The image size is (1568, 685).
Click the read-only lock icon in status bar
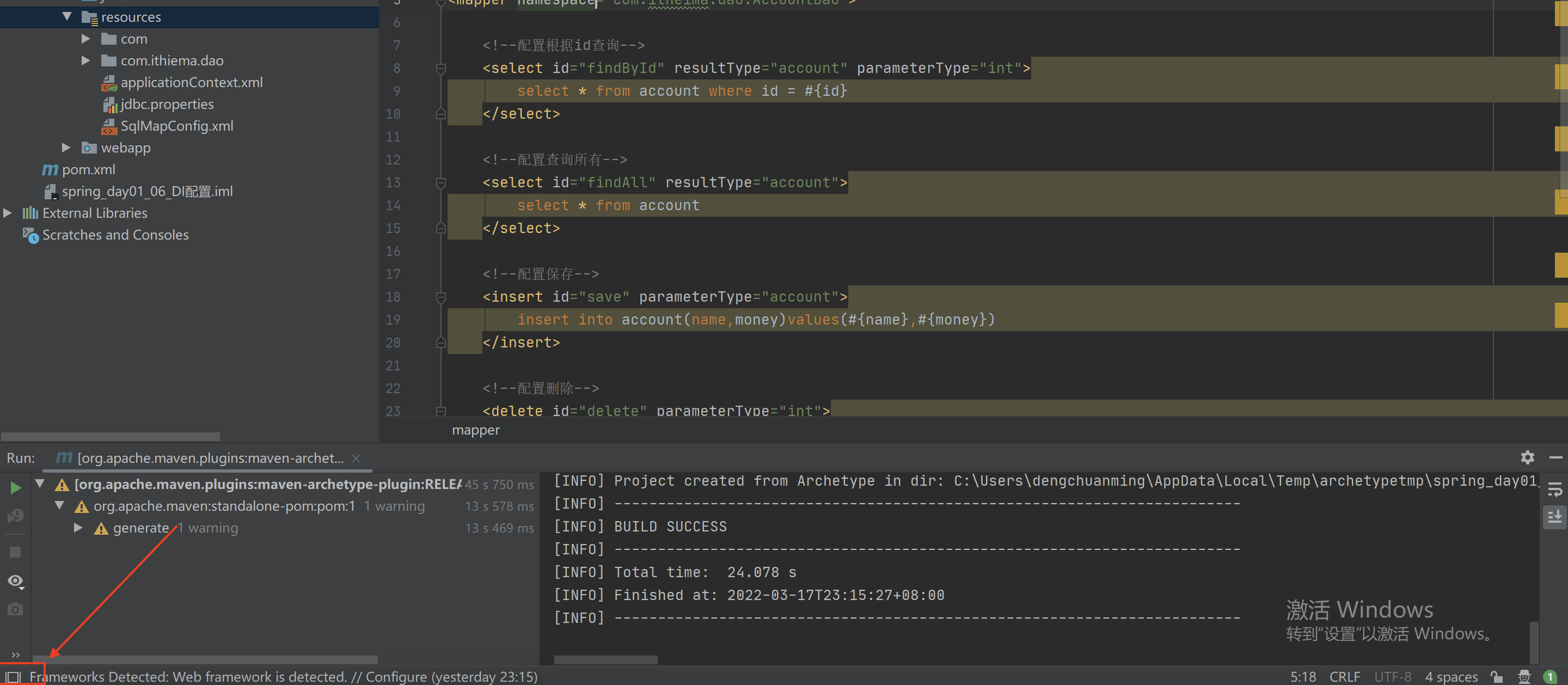pyautogui.click(x=1497, y=676)
